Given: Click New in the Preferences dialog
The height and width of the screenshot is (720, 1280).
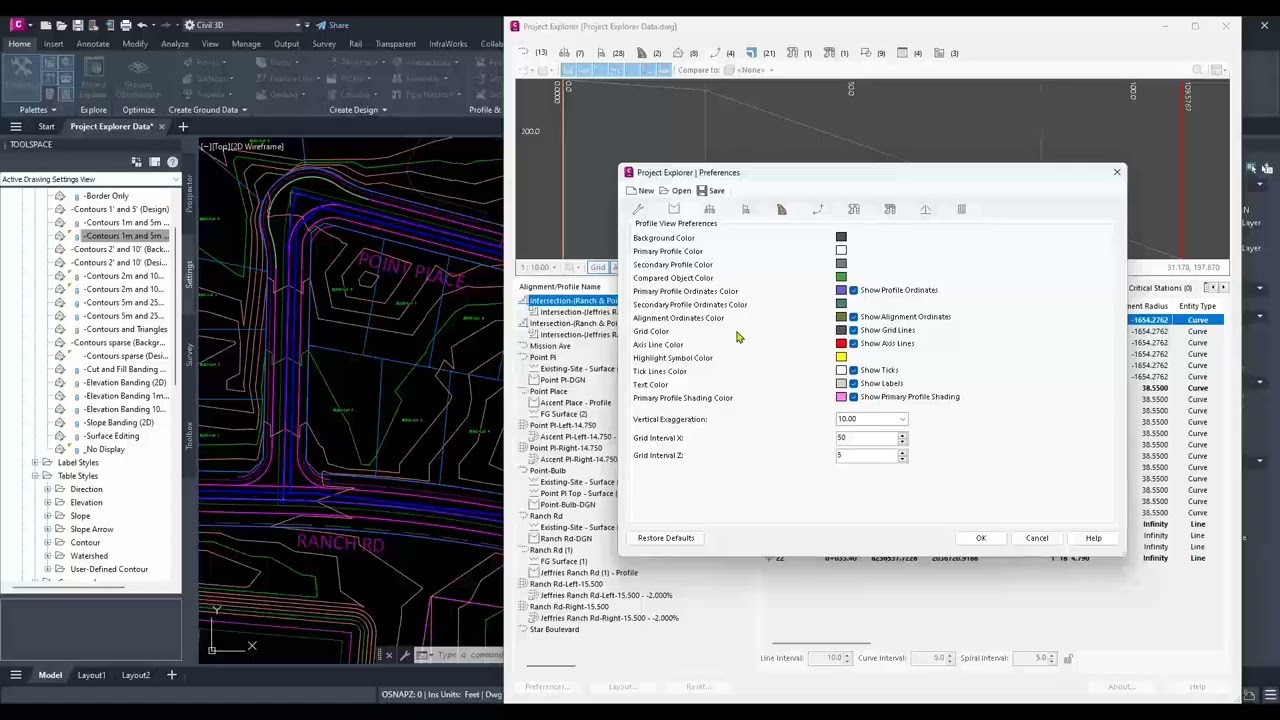Looking at the screenshot, I should pos(640,191).
